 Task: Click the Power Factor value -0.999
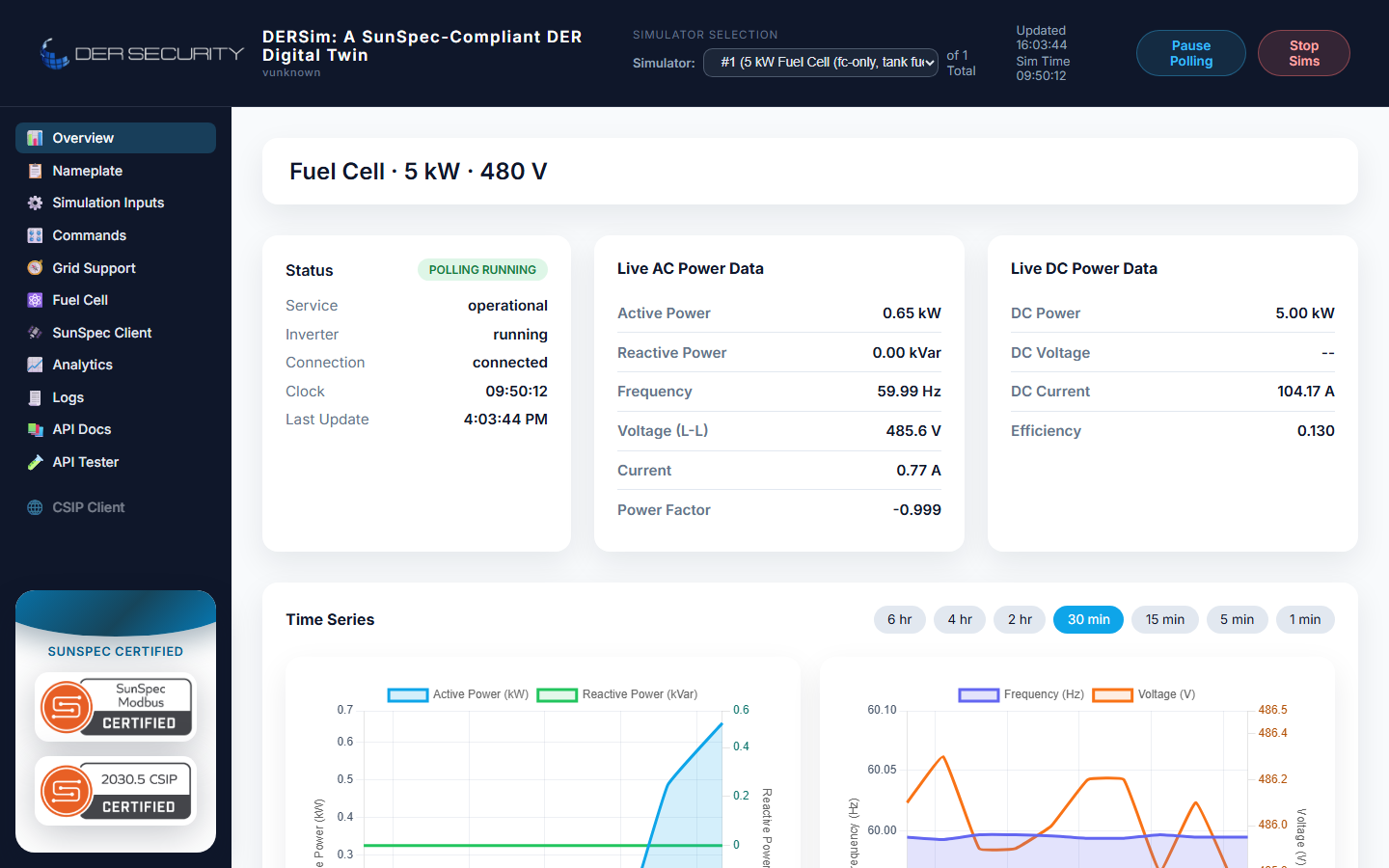pos(916,510)
